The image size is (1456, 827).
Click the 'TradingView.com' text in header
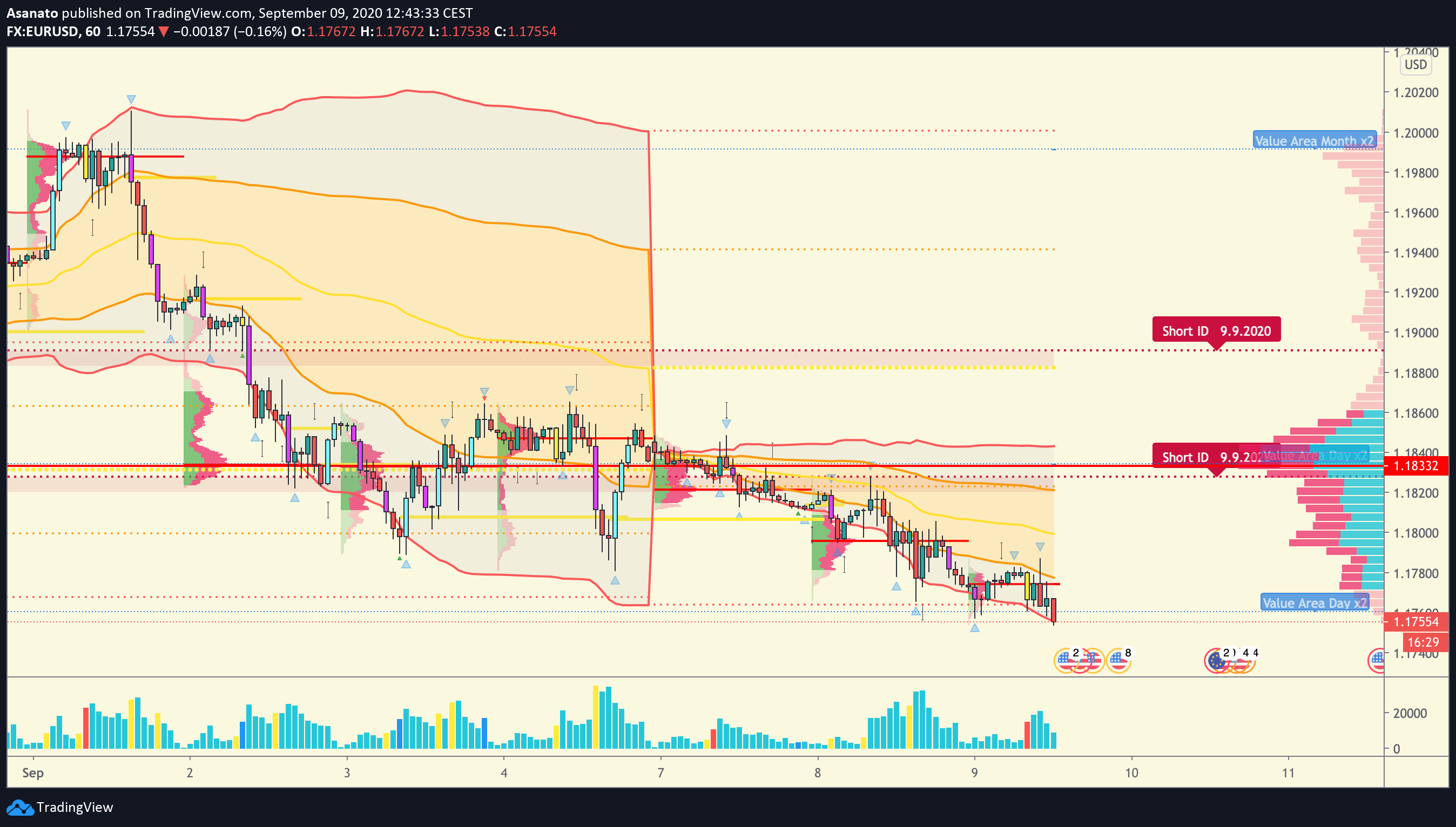pyautogui.click(x=197, y=13)
